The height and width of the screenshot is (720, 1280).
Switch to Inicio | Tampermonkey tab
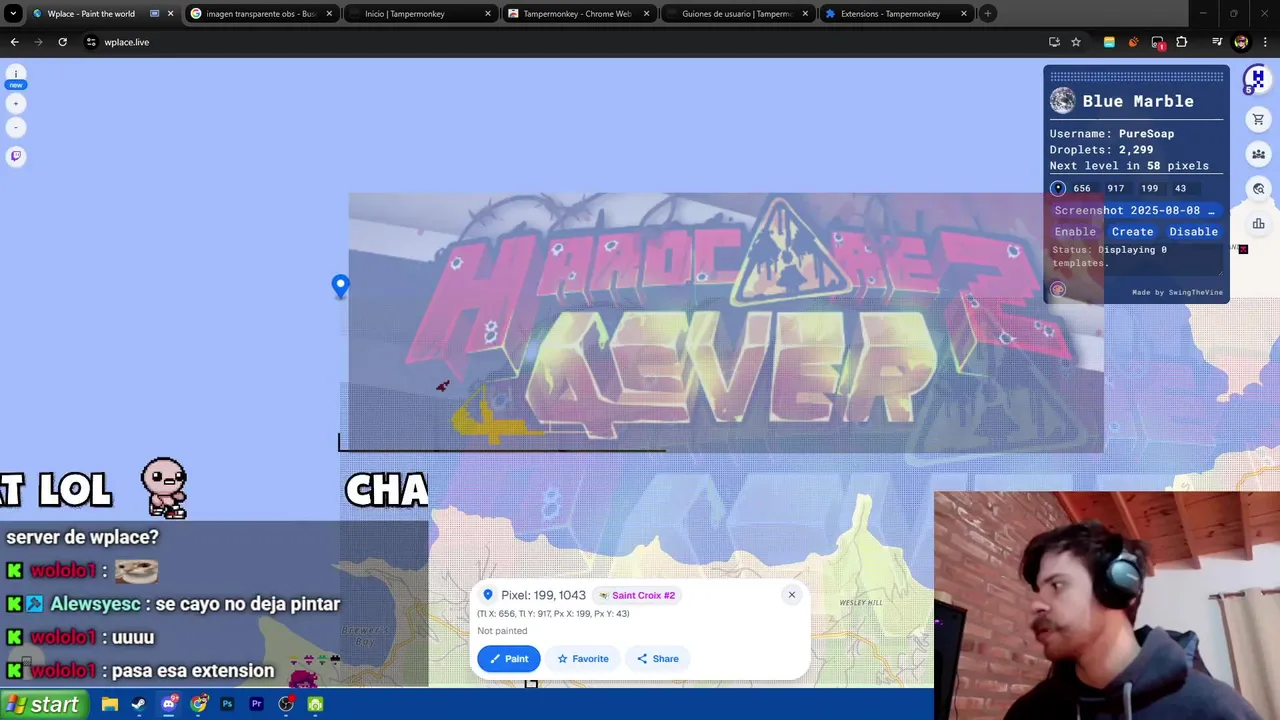pyautogui.click(x=420, y=14)
